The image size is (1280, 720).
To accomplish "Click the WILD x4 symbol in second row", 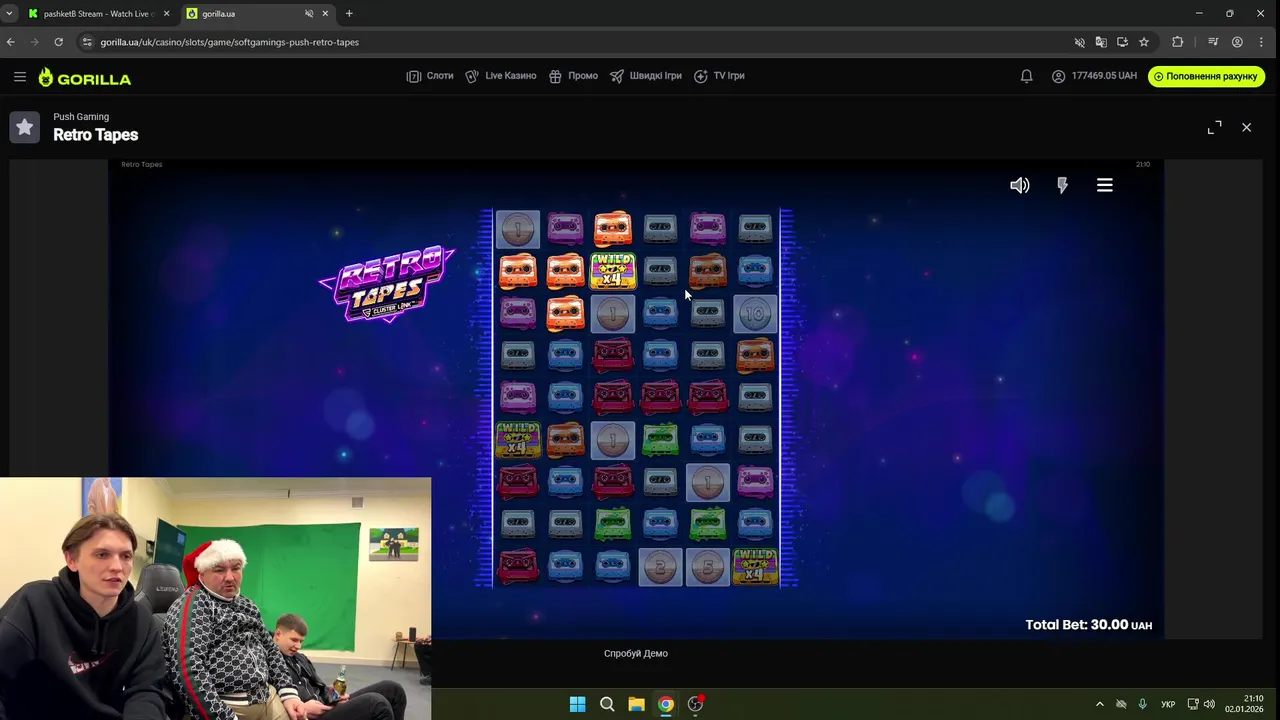I will tap(613, 271).
